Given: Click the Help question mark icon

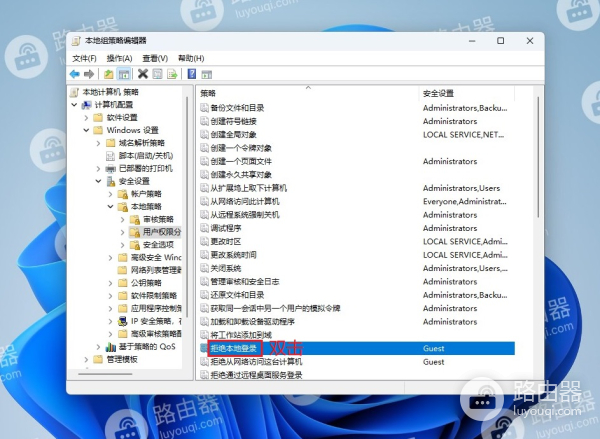Looking at the screenshot, I should (x=192, y=74).
